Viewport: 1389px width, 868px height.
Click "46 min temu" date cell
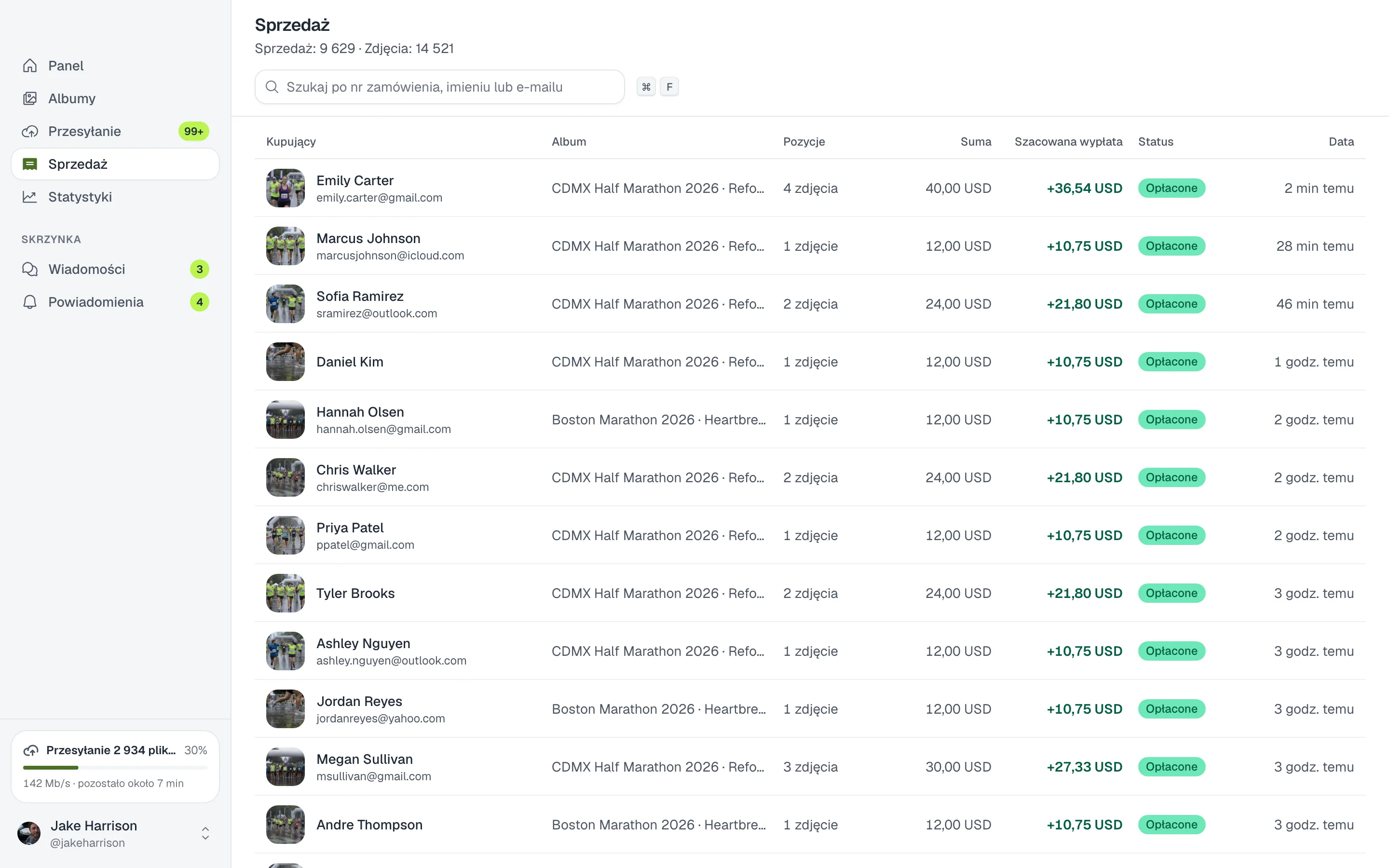coord(1315,304)
